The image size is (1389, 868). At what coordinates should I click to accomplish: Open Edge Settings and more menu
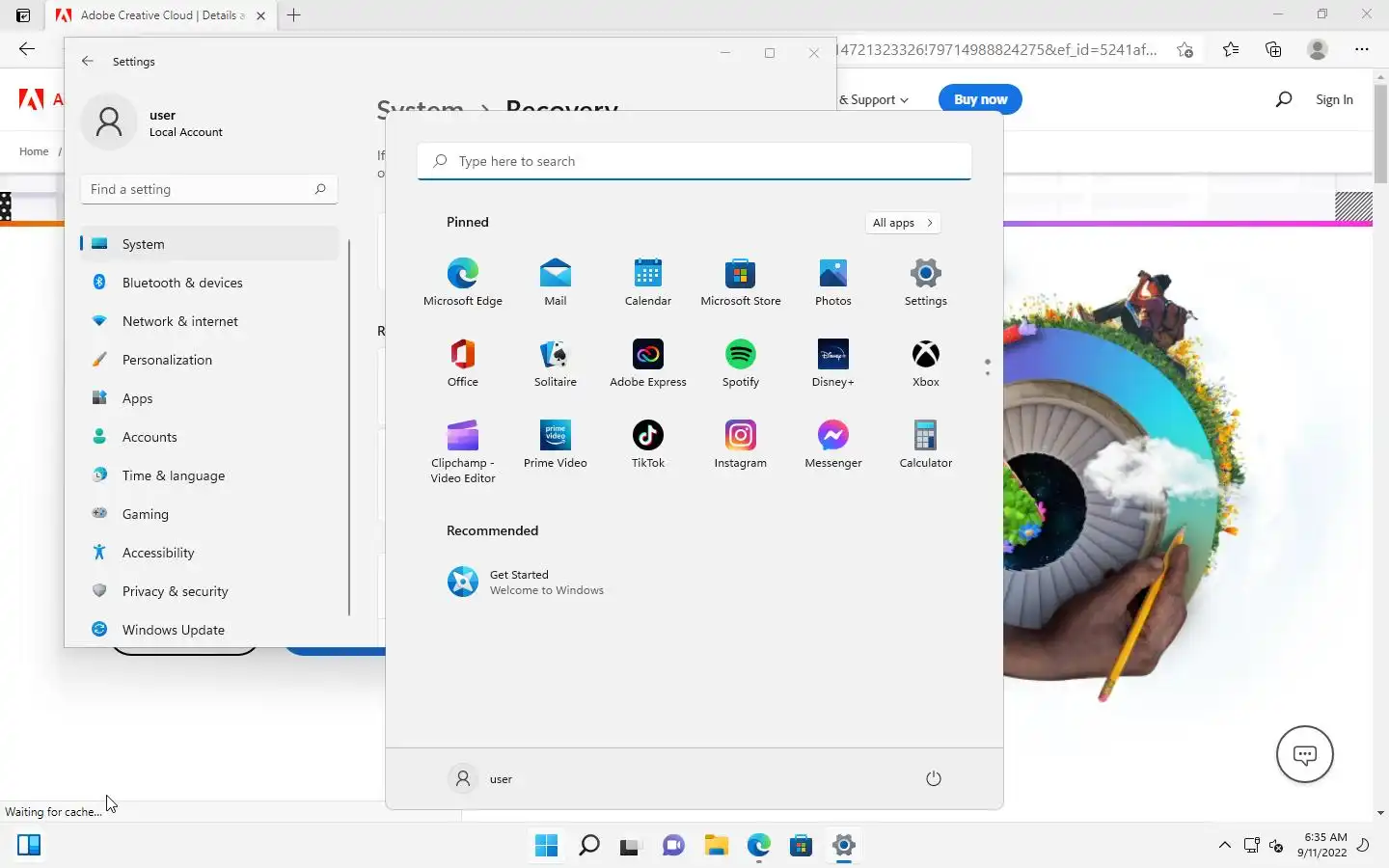tap(1362, 49)
